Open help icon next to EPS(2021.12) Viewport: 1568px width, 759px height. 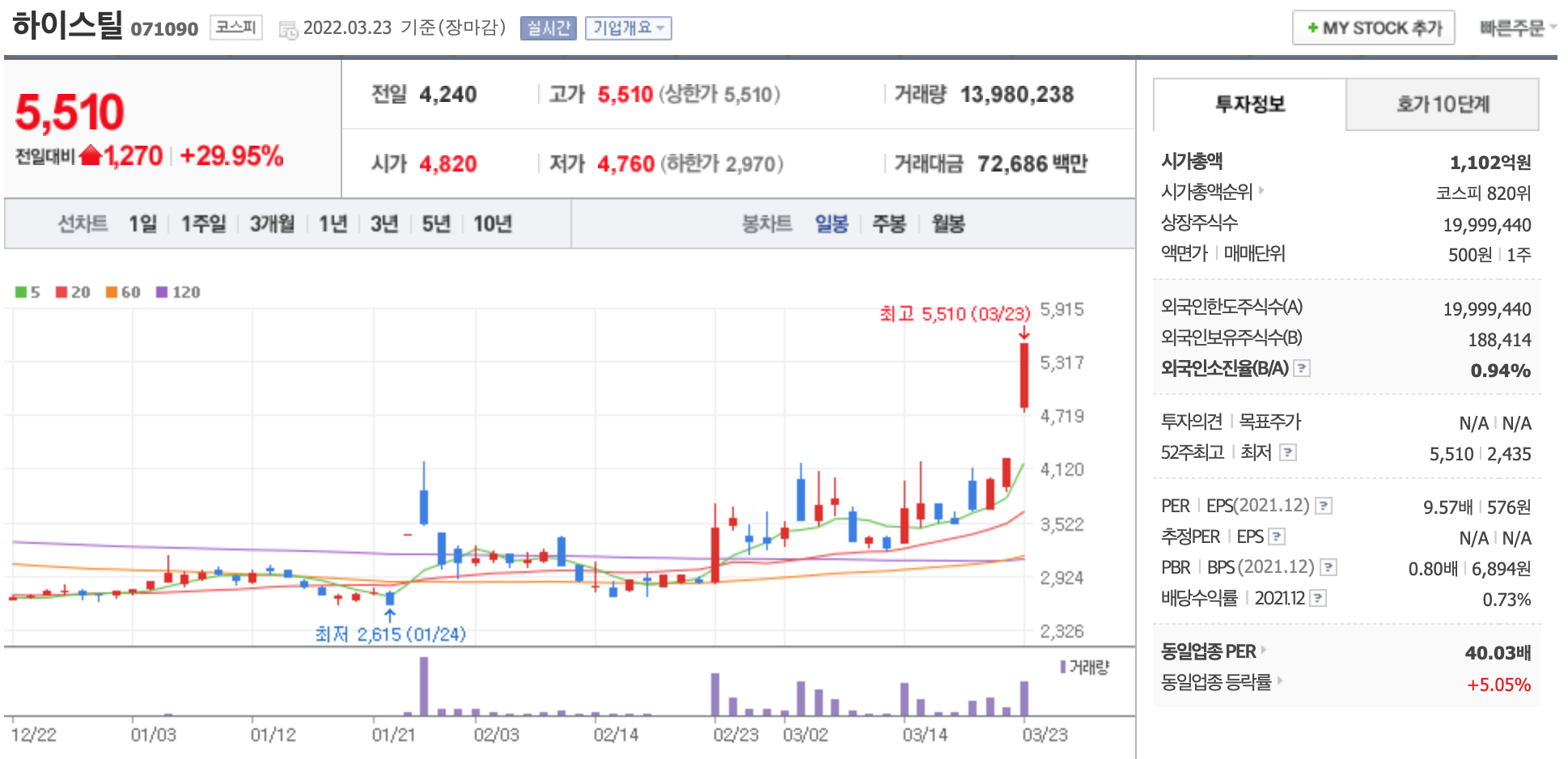pyautogui.click(x=1324, y=506)
